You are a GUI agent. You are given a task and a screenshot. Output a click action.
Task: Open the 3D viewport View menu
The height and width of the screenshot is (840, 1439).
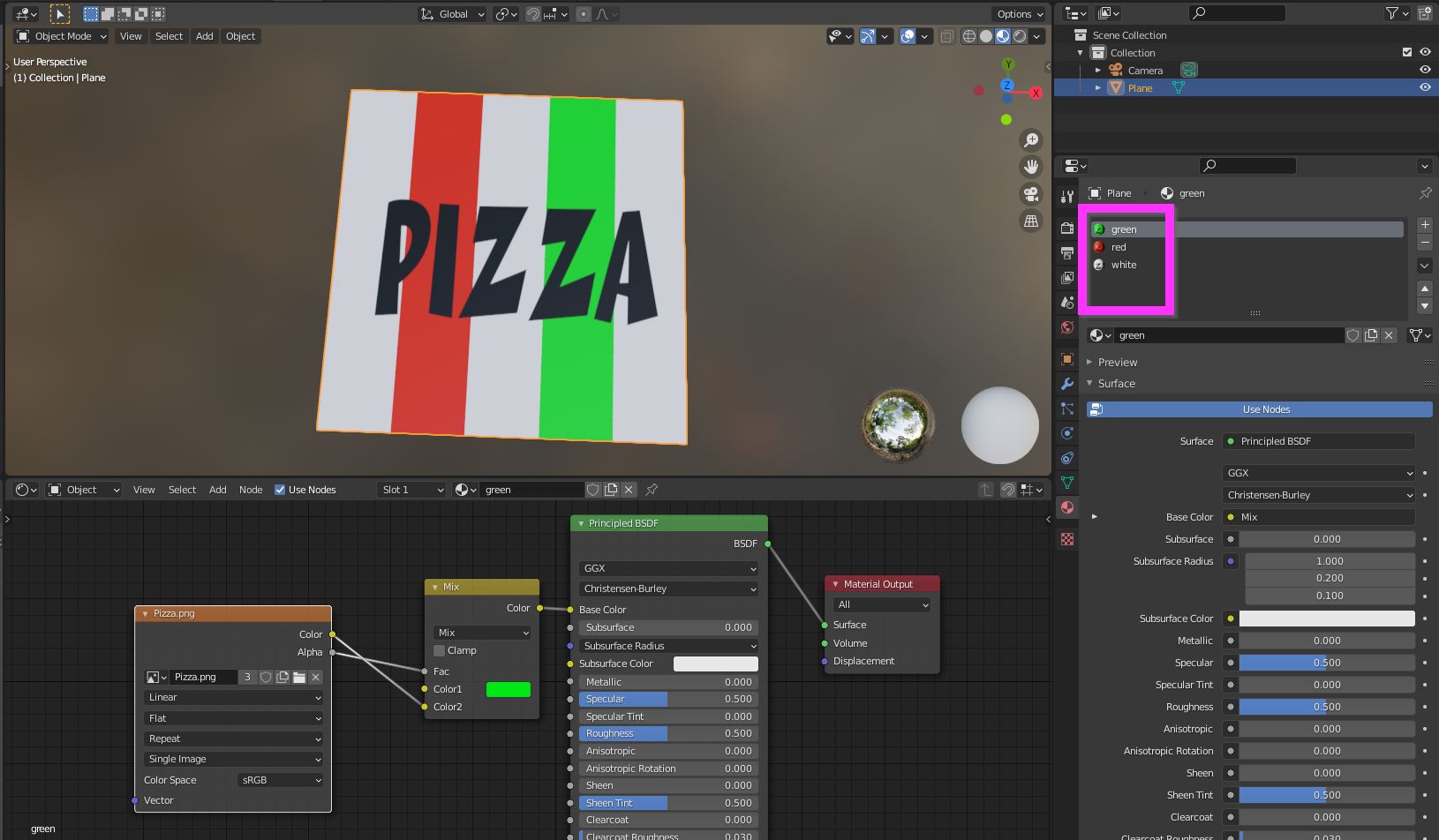(131, 36)
